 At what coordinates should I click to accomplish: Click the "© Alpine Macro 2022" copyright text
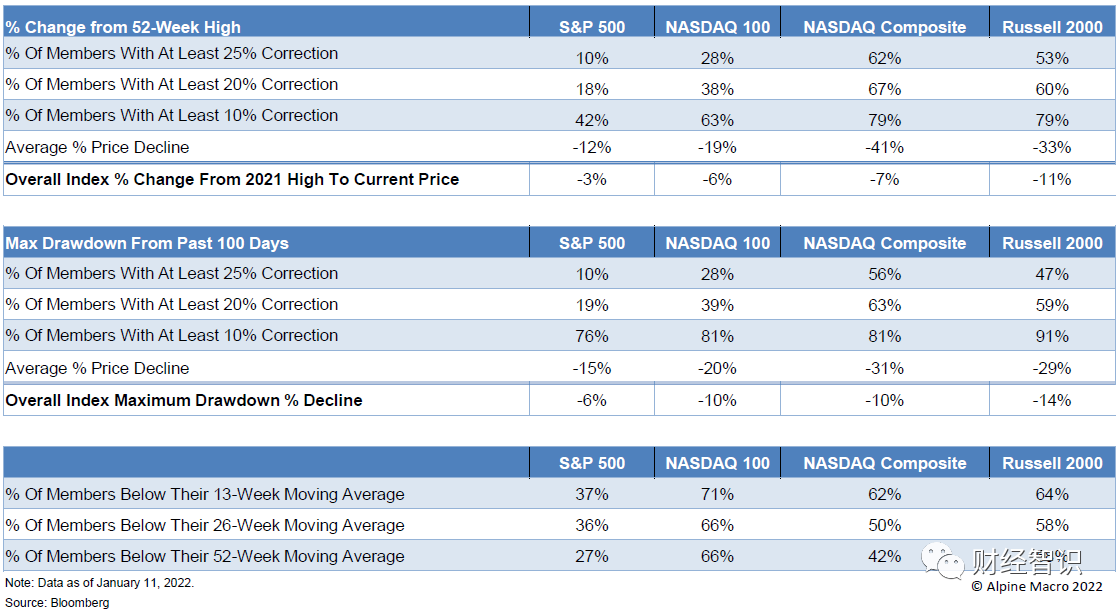tap(1036, 587)
